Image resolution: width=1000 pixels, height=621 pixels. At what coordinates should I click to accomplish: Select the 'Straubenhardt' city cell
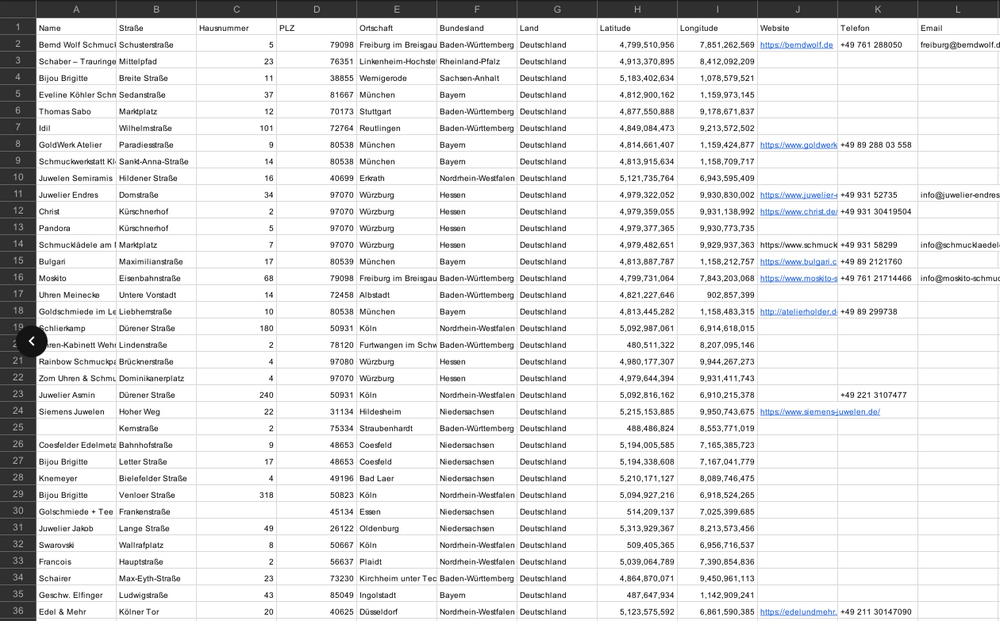[397, 428]
